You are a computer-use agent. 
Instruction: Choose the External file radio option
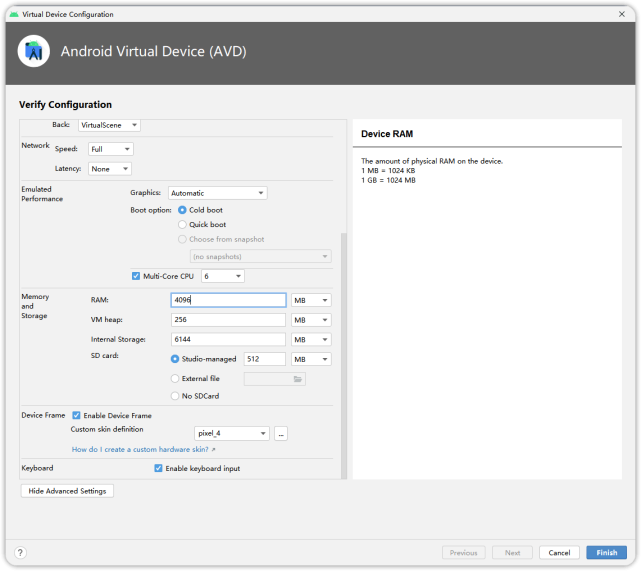pos(175,379)
